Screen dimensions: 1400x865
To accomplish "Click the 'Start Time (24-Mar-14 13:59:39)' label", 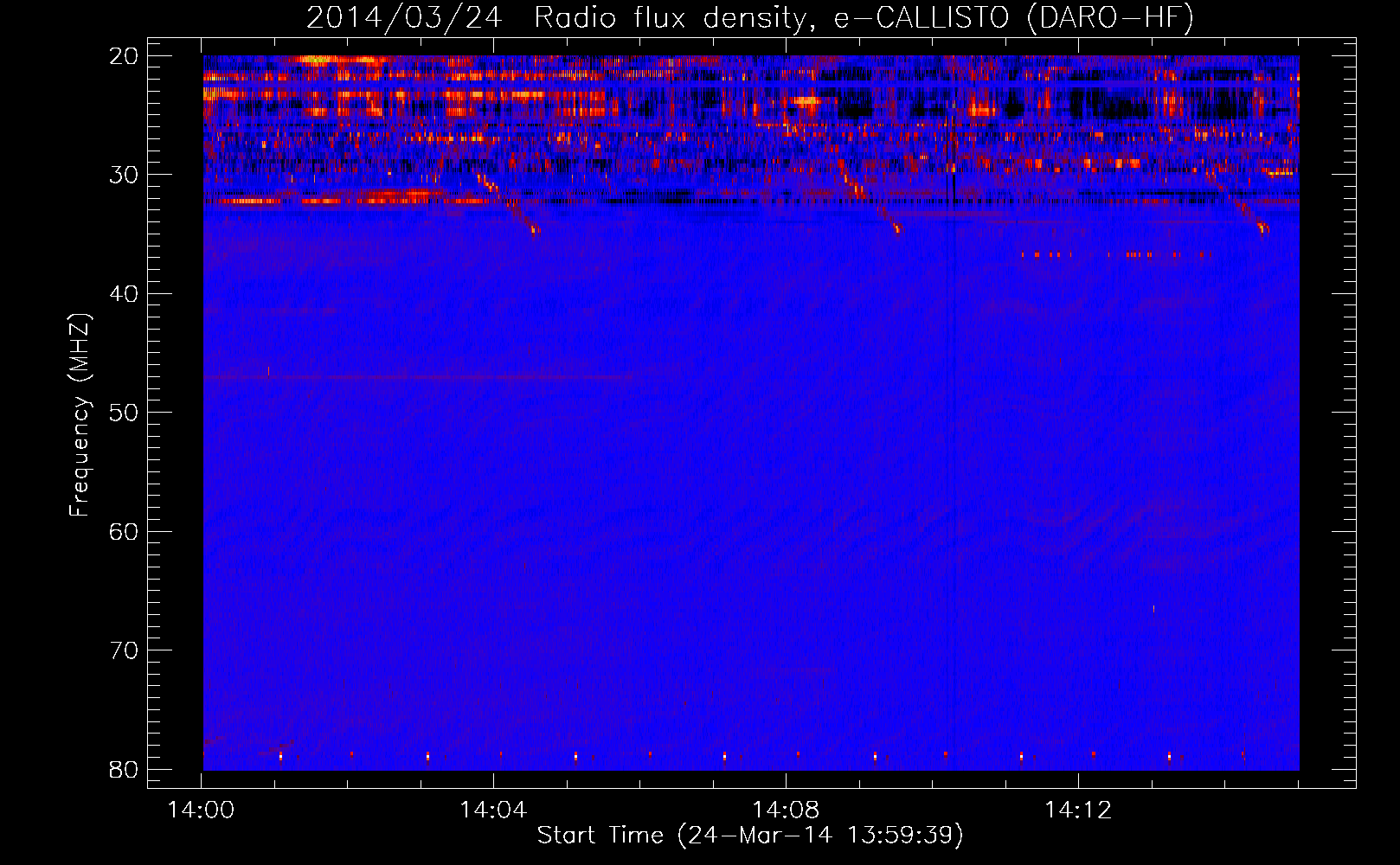I will 749,836.
